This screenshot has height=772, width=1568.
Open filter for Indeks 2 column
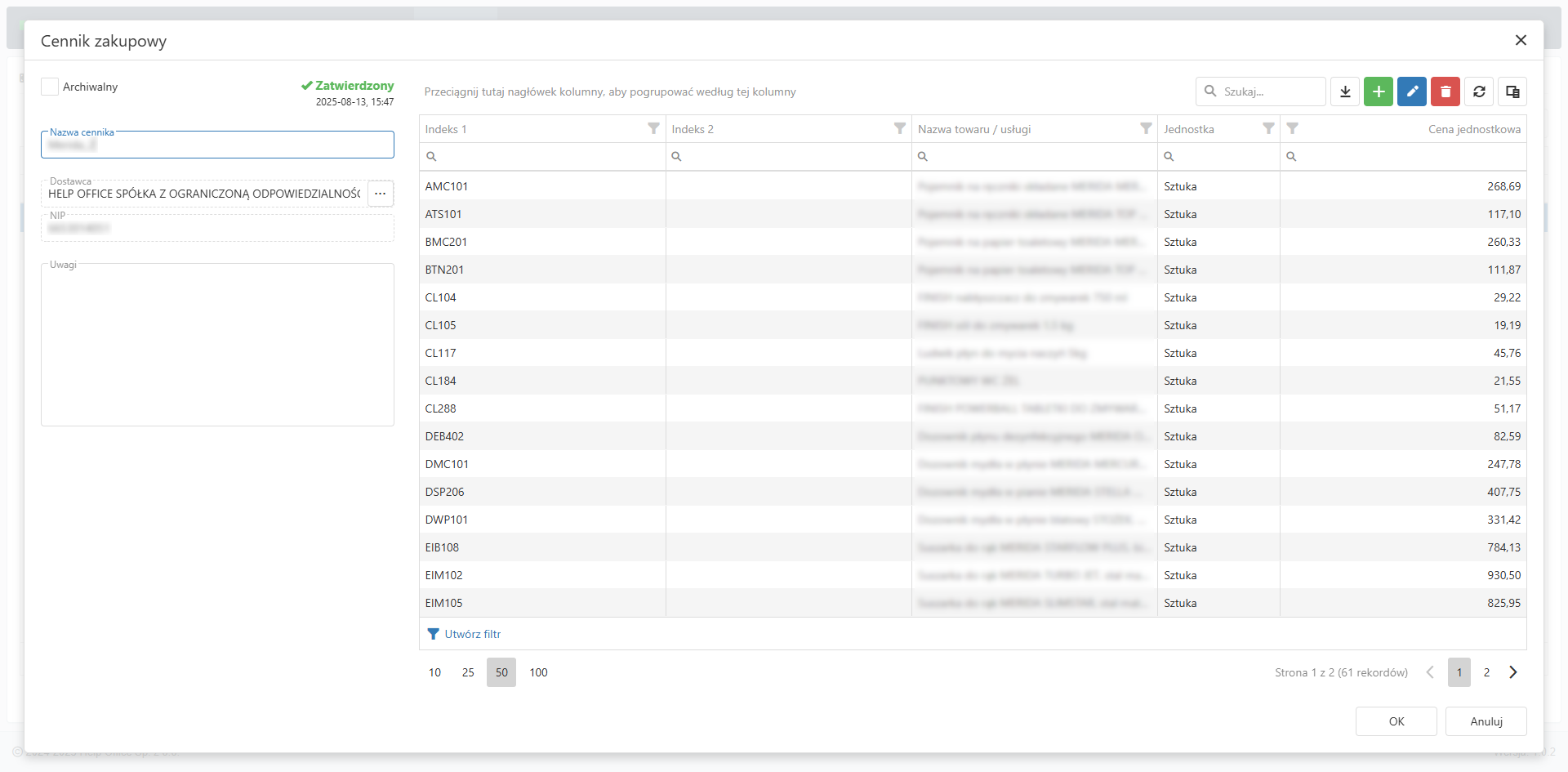point(899,129)
